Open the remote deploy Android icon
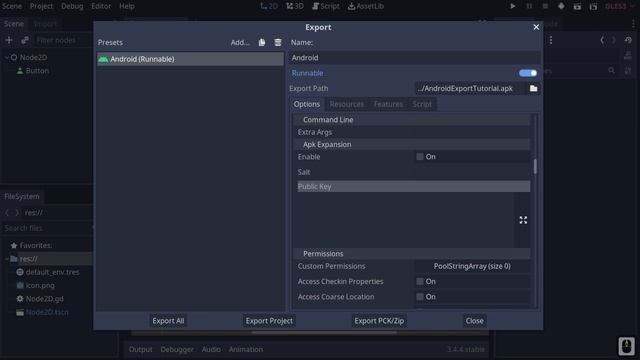 (x=561, y=6)
